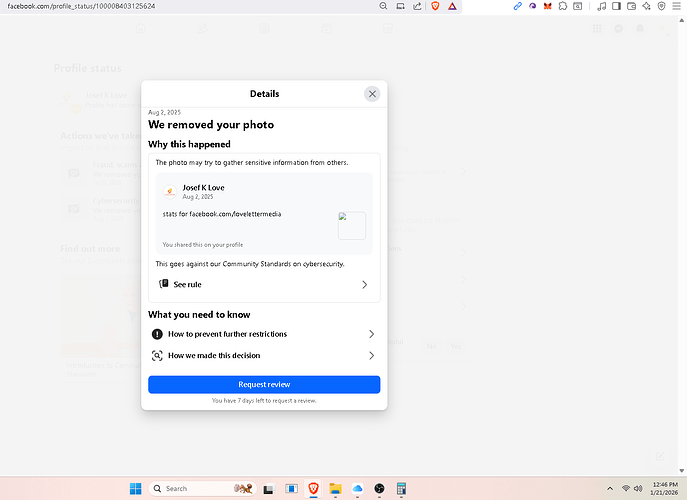Click the Brave Rewards triangle icon

click(x=452, y=6)
